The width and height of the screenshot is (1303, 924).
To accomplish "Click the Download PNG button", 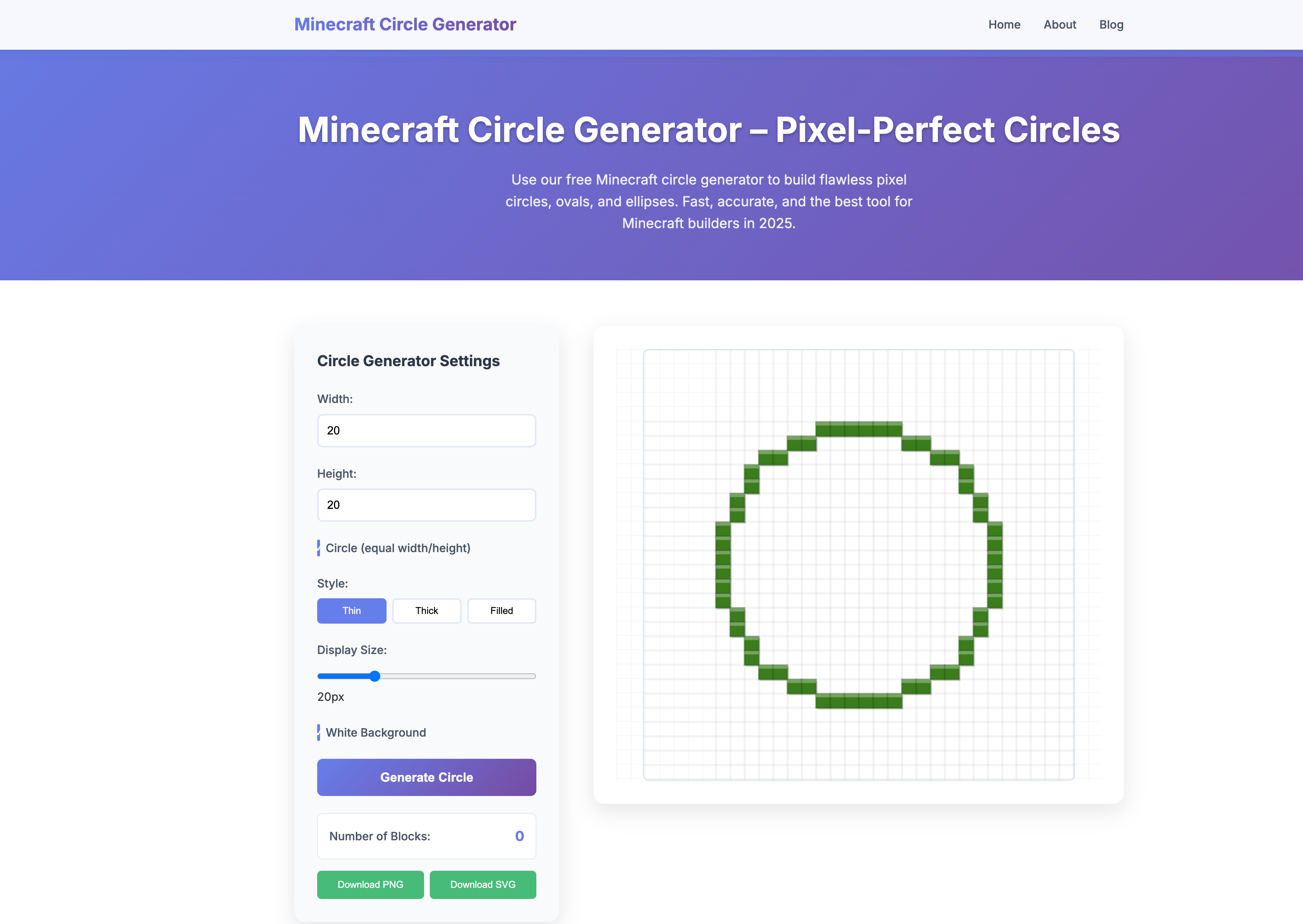I will point(370,885).
